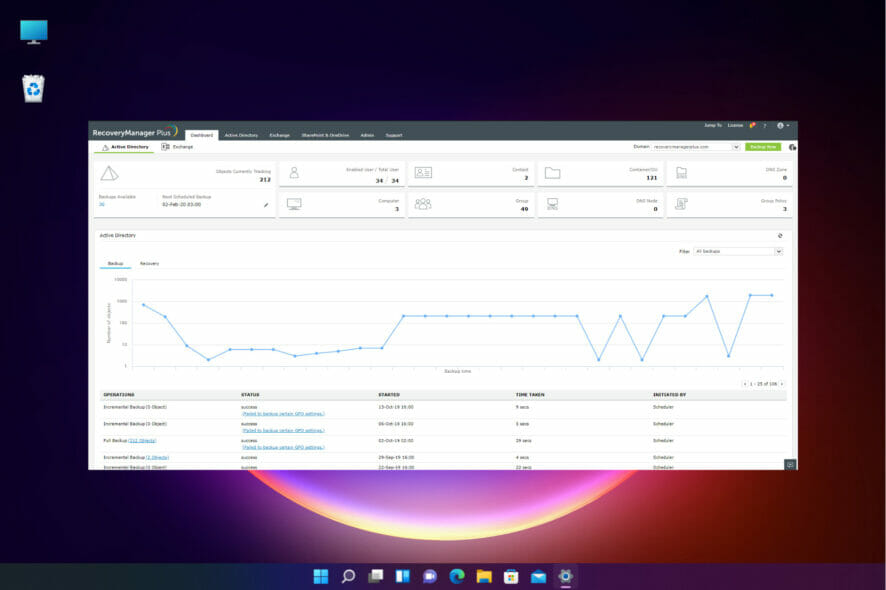Click the DNS Node icon
Screen dimensions: 886x590
[552, 204]
